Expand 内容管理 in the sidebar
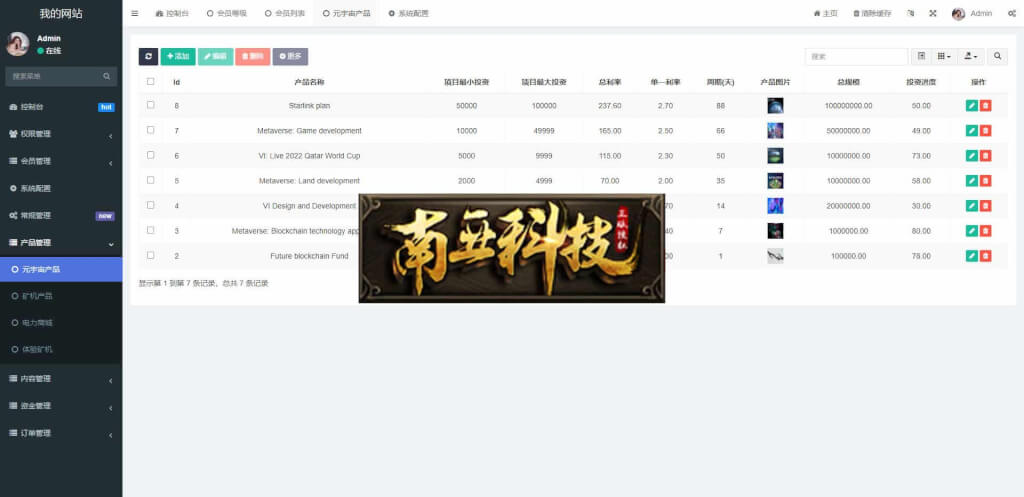 [x=61, y=379]
